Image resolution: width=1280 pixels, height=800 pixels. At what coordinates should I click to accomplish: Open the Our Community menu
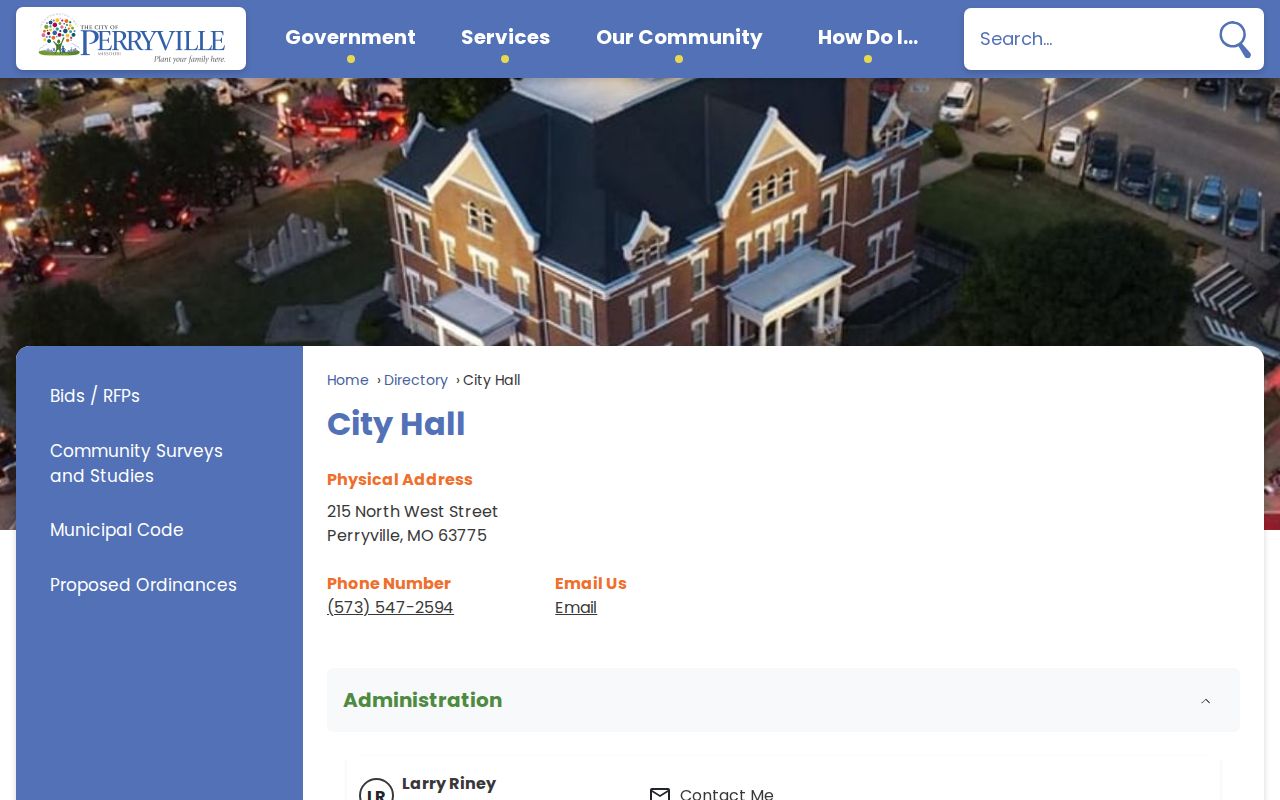click(x=679, y=38)
